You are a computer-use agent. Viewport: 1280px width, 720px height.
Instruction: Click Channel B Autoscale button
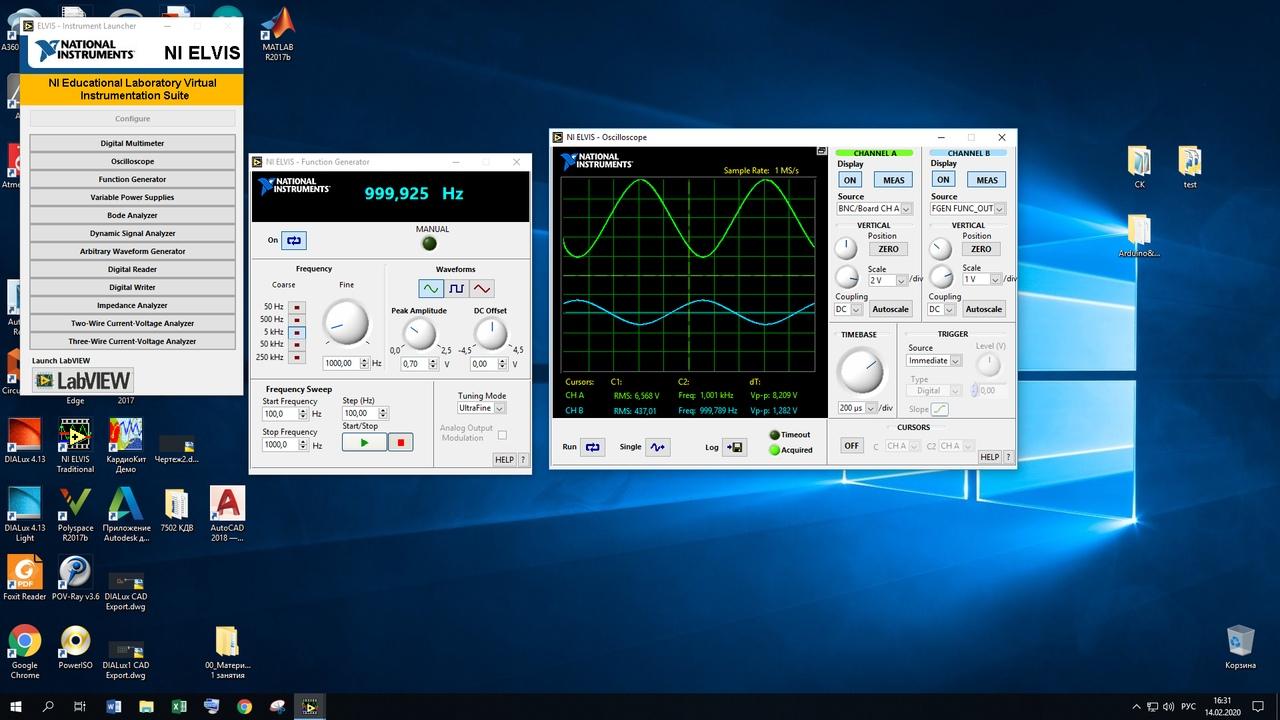coord(983,309)
